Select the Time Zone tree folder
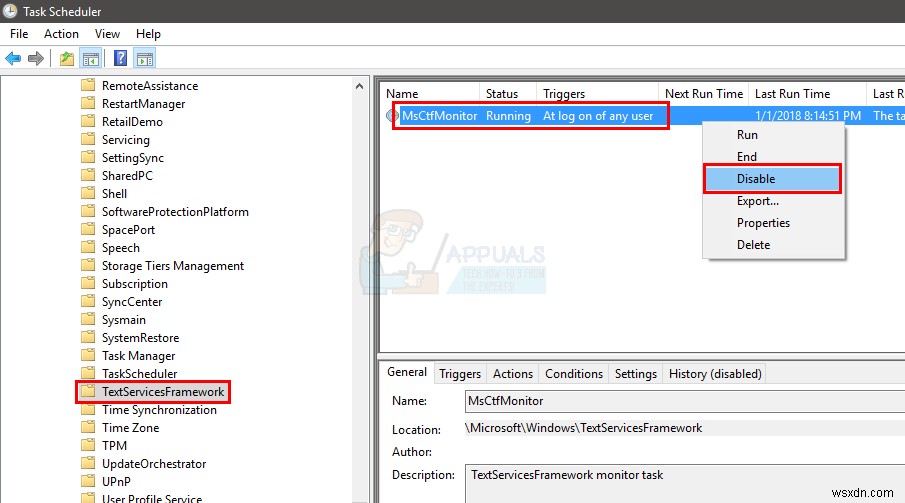This screenshot has width=905, height=503. [130, 427]
